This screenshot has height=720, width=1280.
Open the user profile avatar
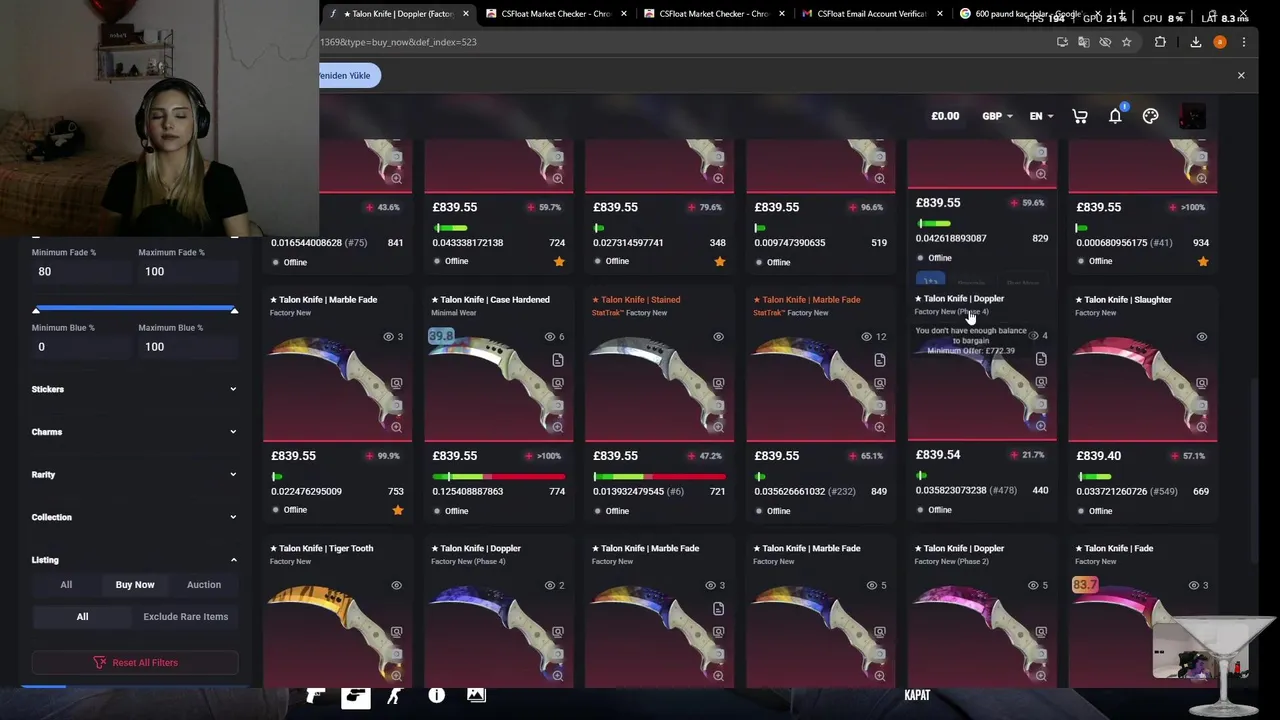coord(1192,116)
